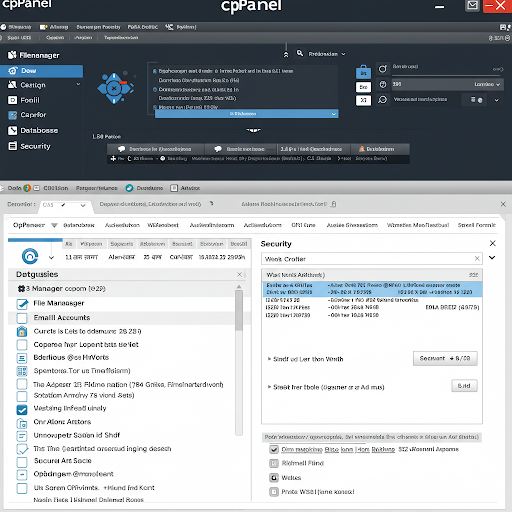This screenshot has height=512, width=512.
Task: Click the chat search icon in the third row
Action: pos(383,100)
